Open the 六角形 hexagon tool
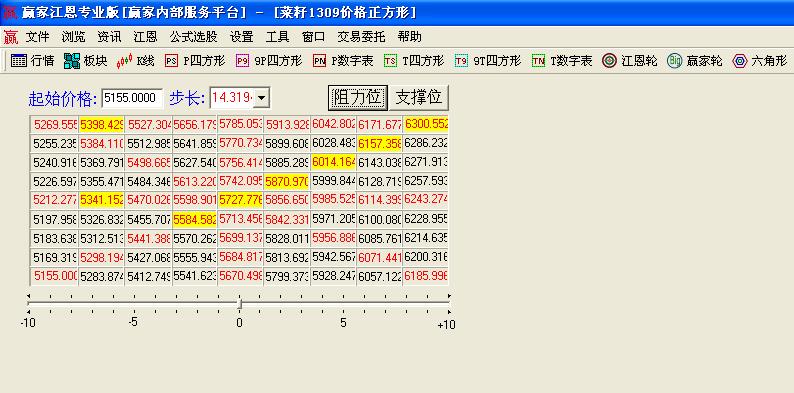The image size is (794, 393). [x=760, y=61]
